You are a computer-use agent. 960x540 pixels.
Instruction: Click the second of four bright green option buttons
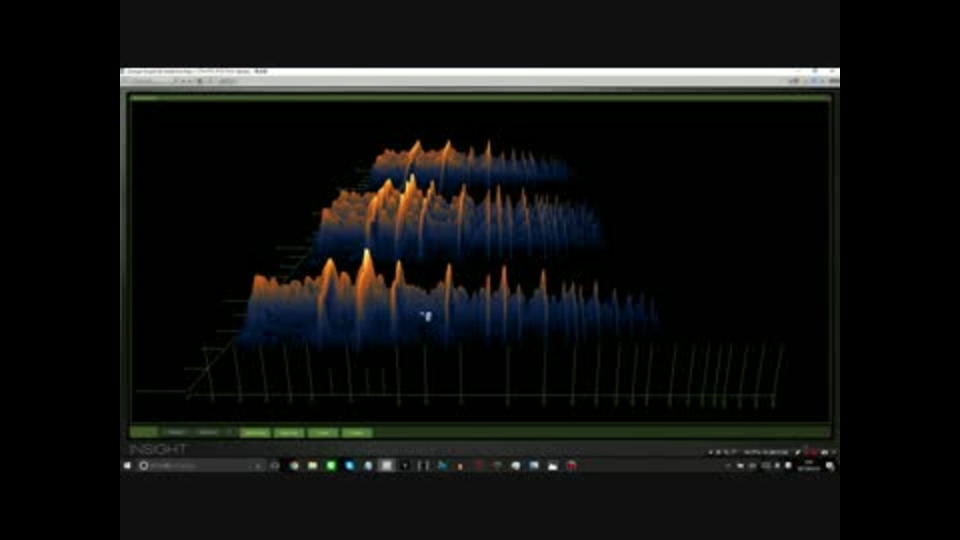point(289,433)
